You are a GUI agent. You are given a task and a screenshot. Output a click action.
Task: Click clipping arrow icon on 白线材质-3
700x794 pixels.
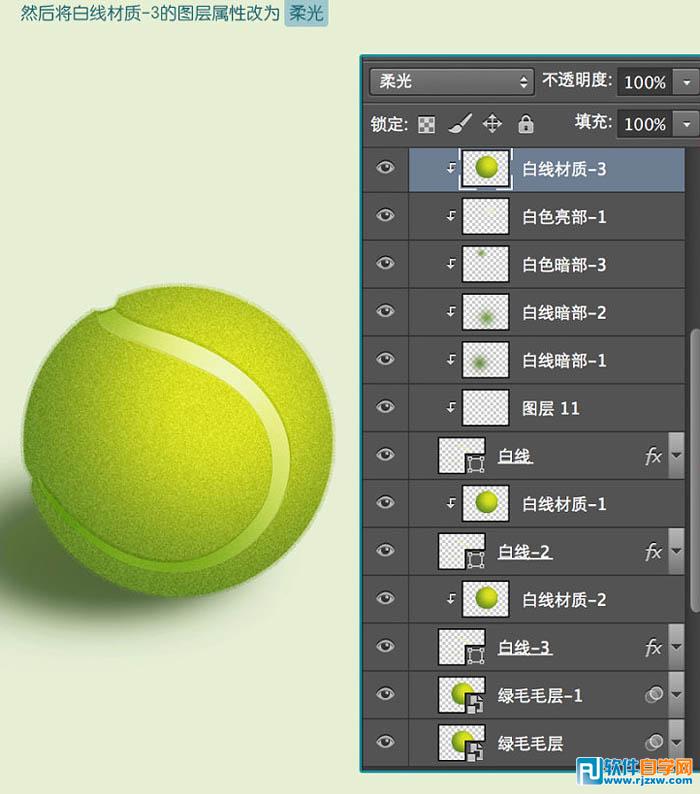(x=451, y=168)
